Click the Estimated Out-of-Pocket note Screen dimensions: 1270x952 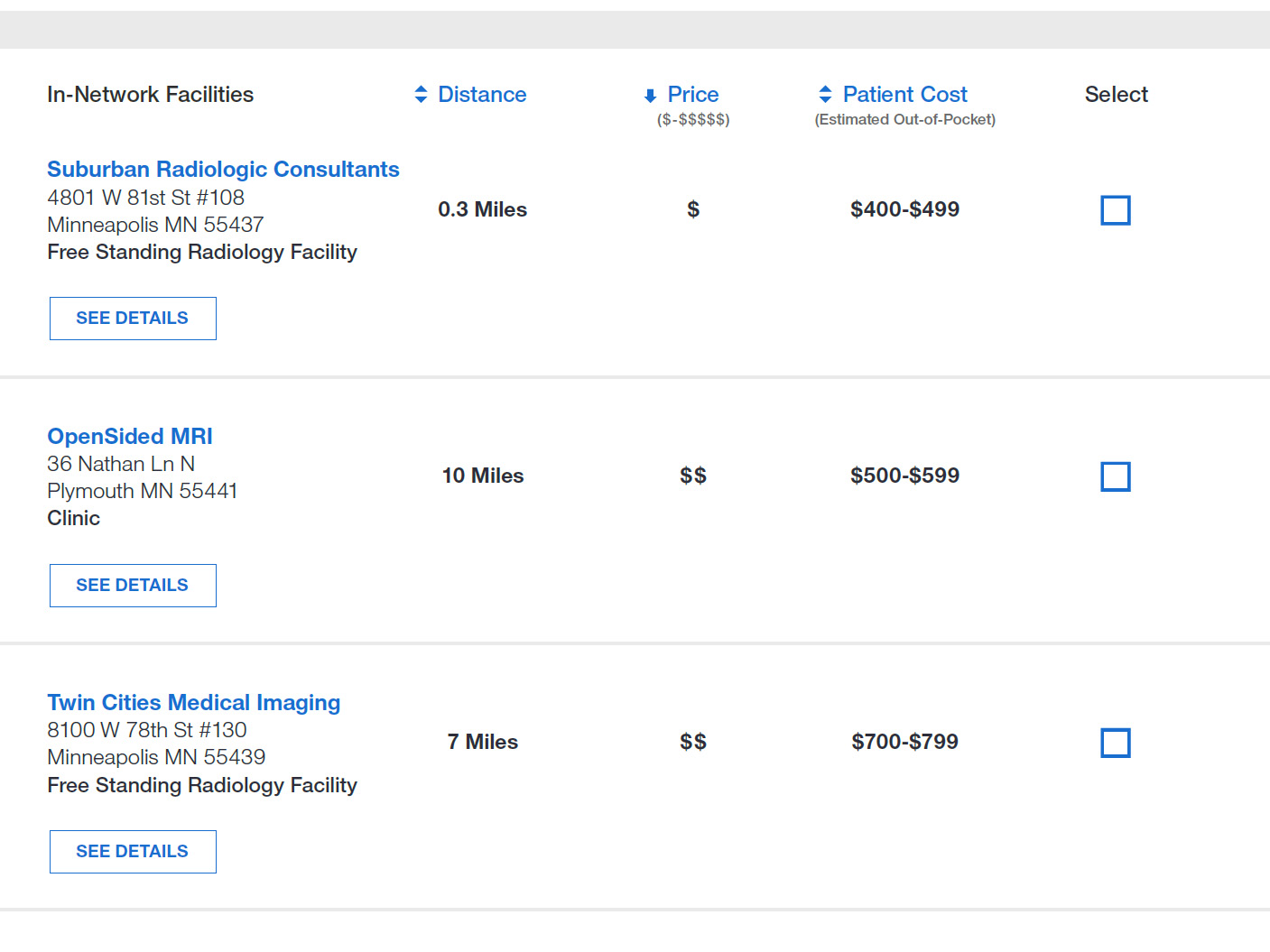coord(905,119)
